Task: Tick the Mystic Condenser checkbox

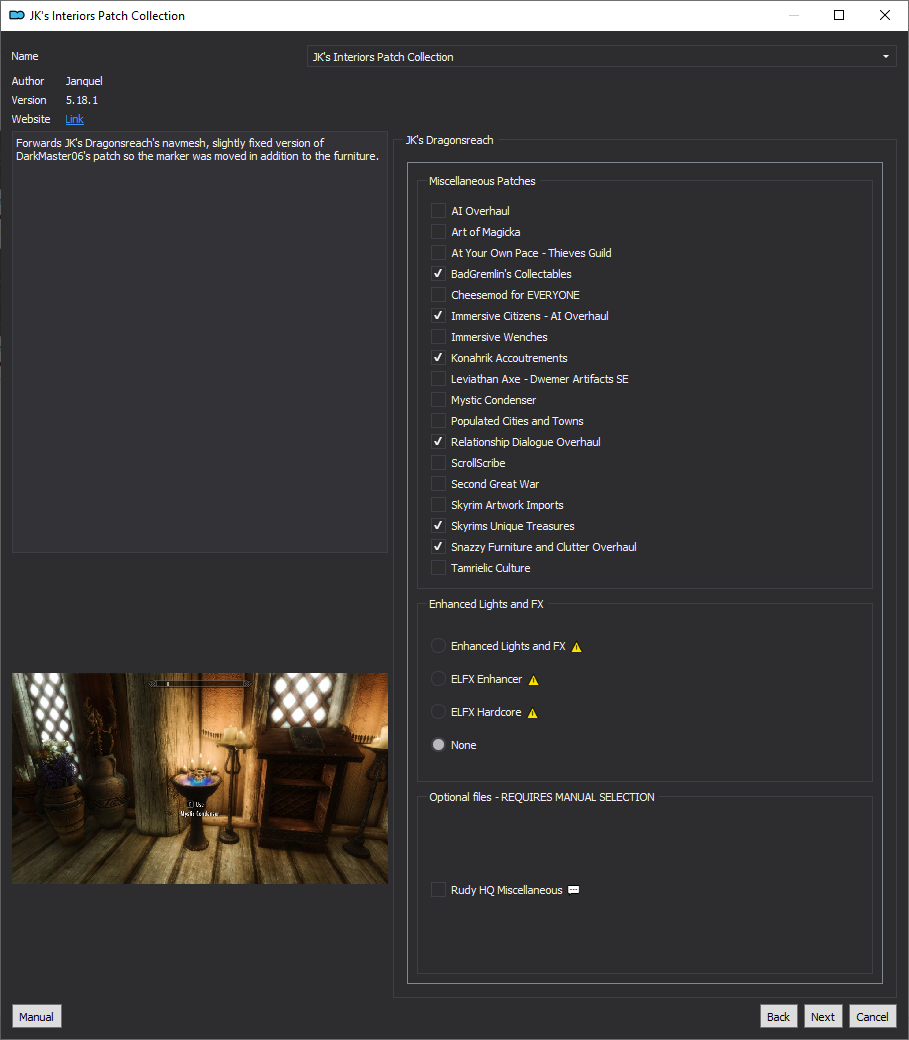Action: click(438, 400)
